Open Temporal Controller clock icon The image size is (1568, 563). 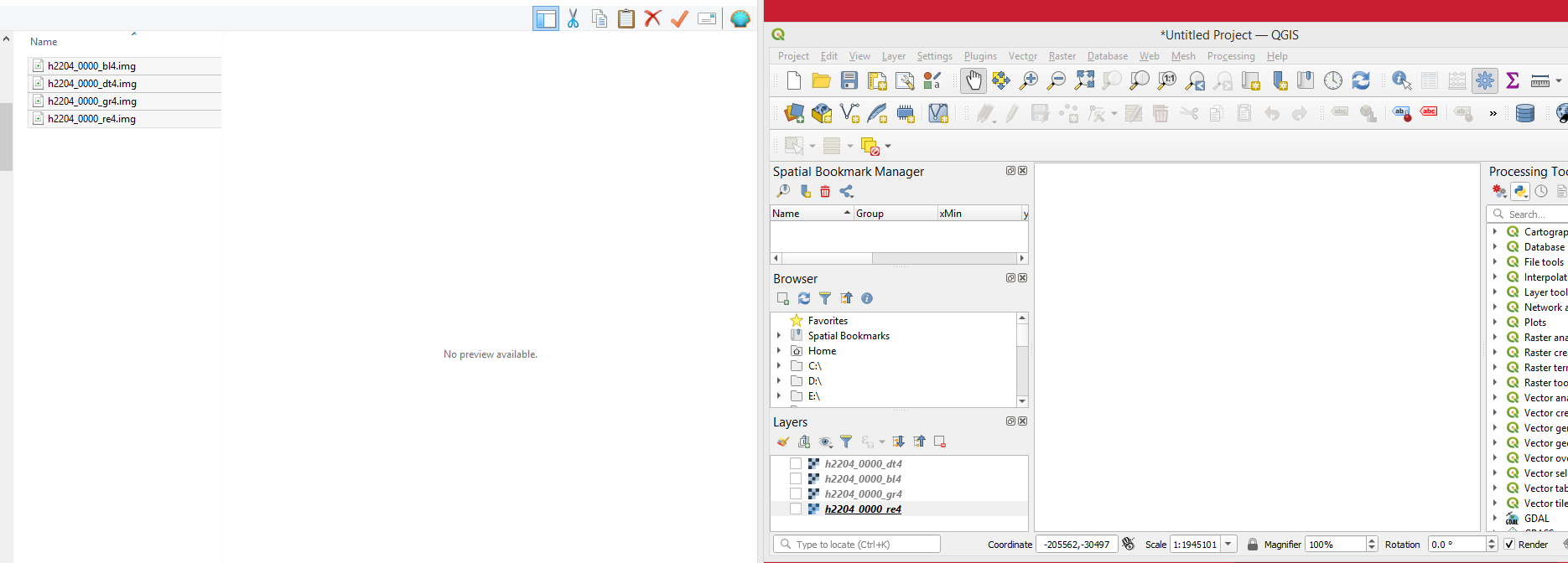coord(1333,80)
